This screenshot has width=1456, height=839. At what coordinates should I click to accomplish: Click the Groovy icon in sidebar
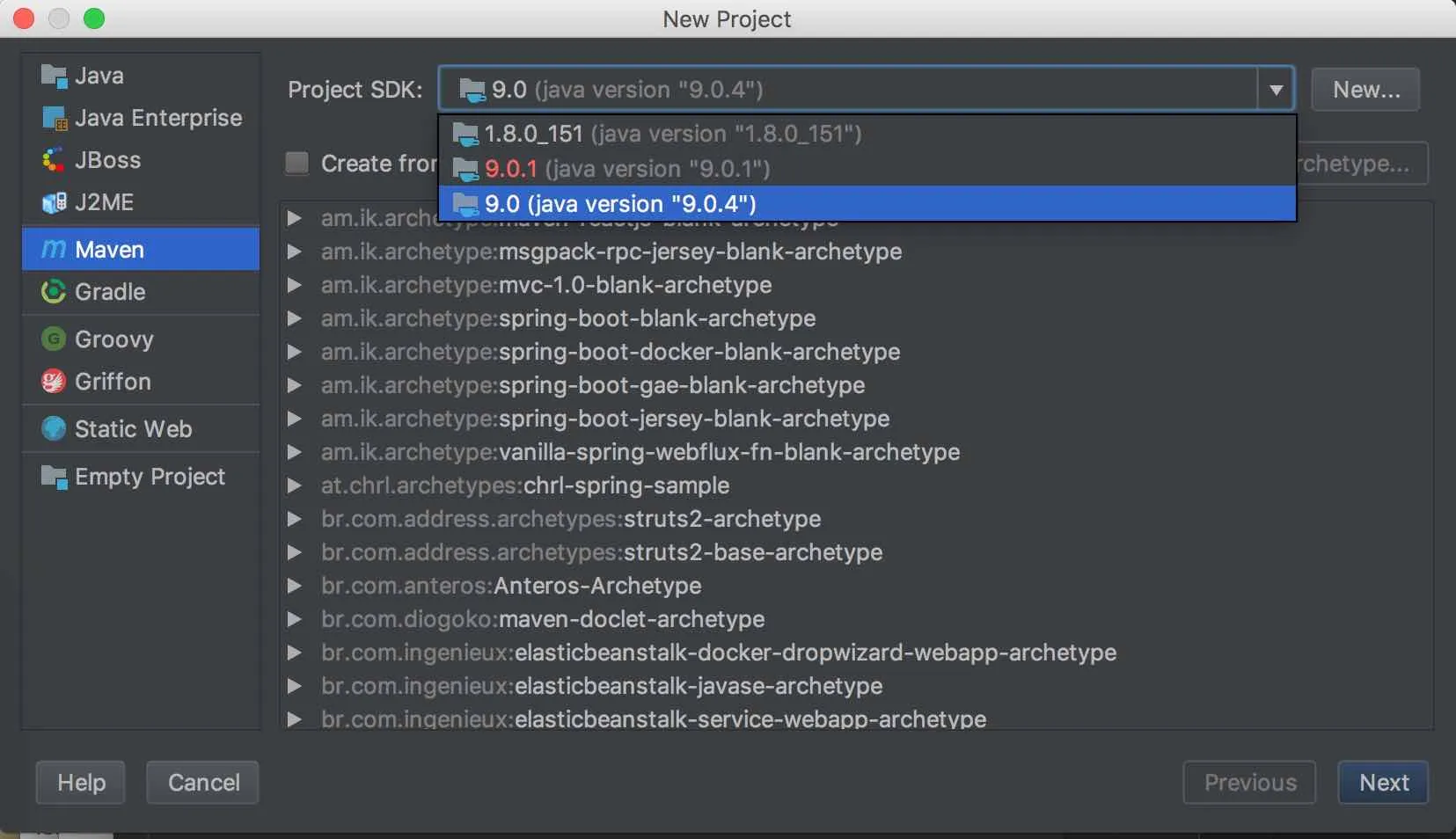click(54, 339)
